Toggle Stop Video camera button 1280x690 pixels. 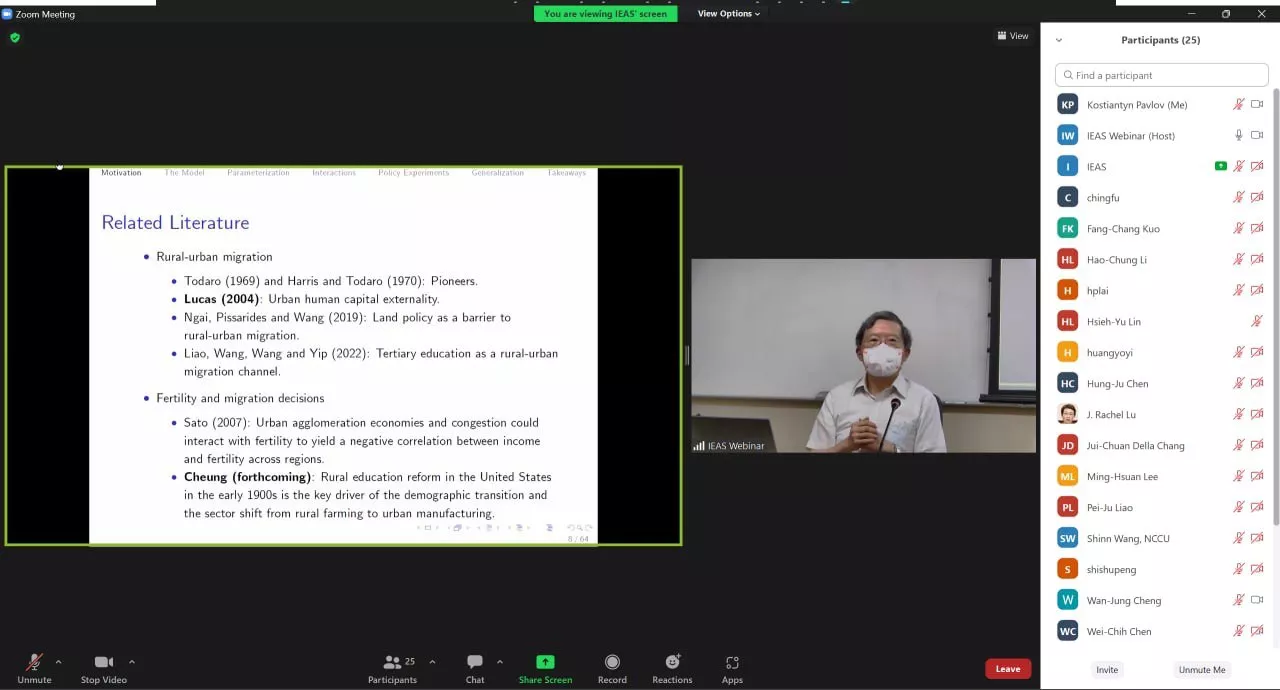tap(103, 662)
